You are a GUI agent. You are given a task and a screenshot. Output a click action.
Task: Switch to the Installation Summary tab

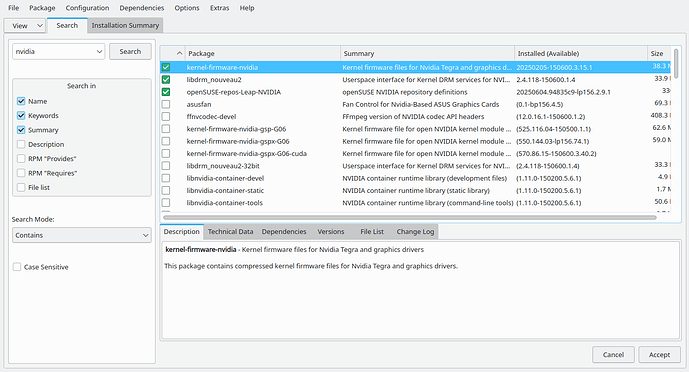coord(125,25)
